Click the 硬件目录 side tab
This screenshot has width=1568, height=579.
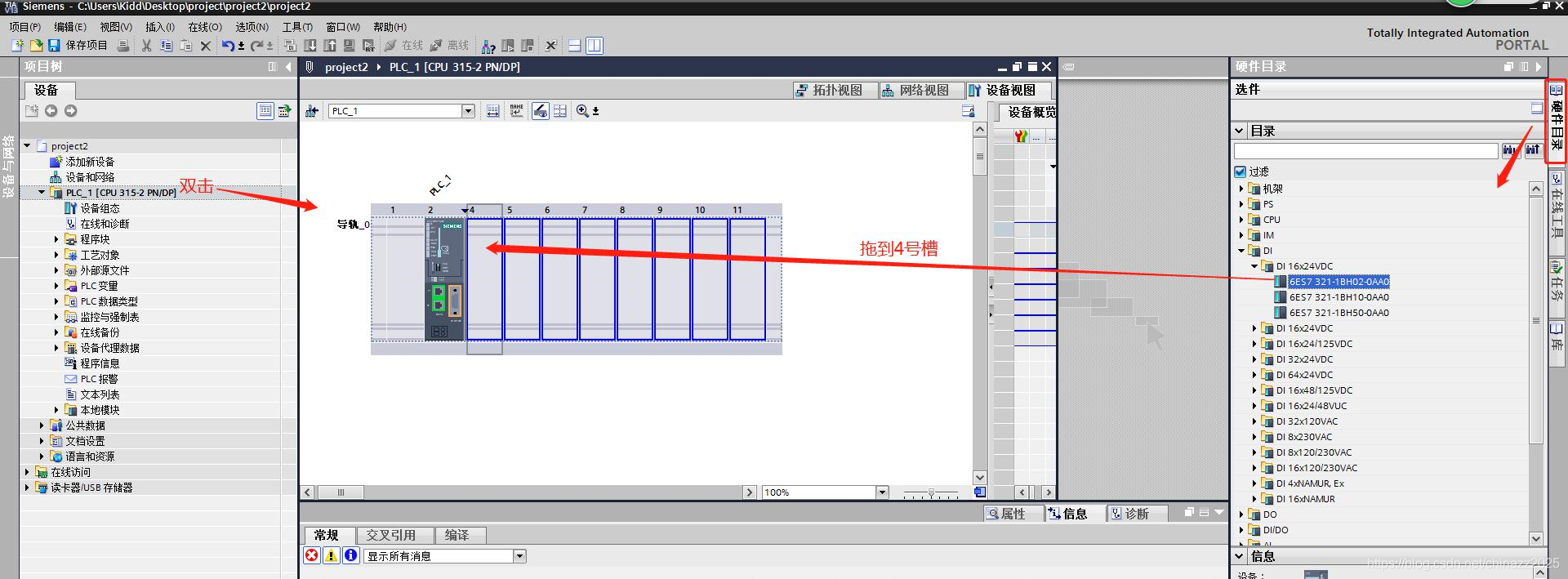tap(1556, 122)
